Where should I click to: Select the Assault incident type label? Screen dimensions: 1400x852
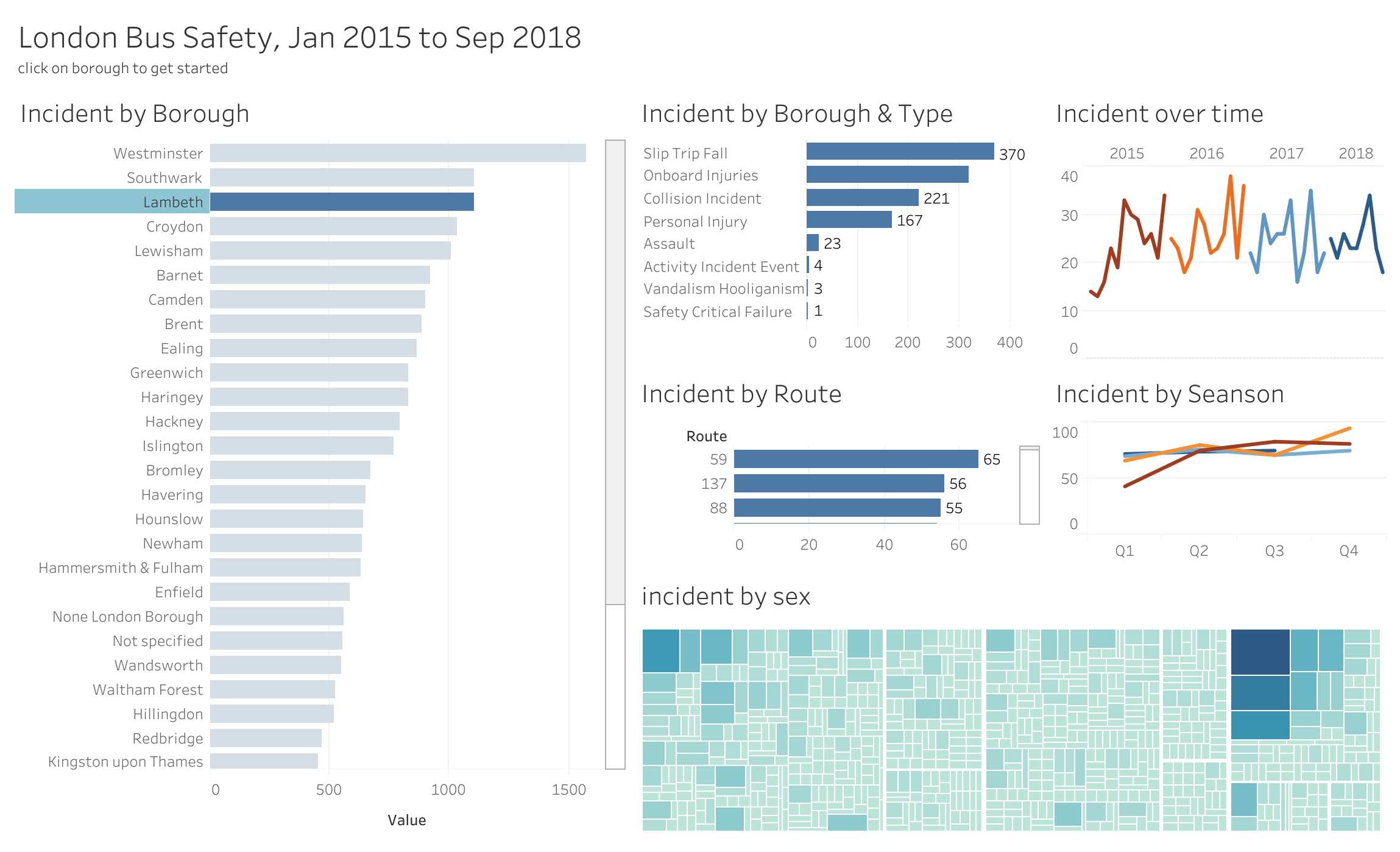(669, 244)
